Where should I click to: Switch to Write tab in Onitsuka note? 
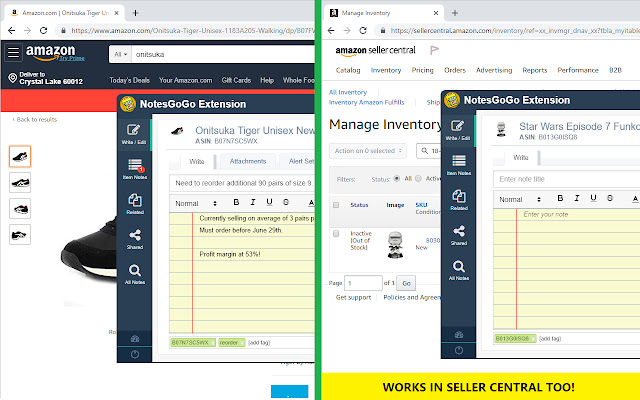coord(196,162)
